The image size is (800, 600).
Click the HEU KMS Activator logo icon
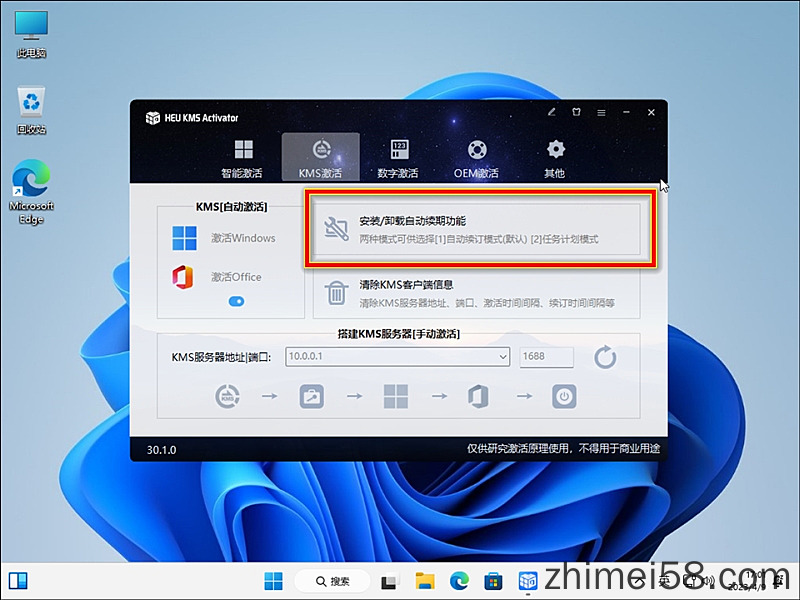click(x=153, y=118)
